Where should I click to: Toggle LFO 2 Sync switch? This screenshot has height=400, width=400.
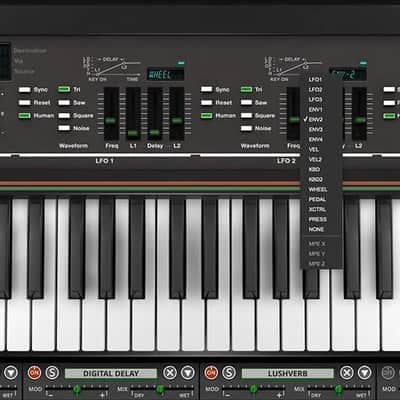click(x=206, y=89)
